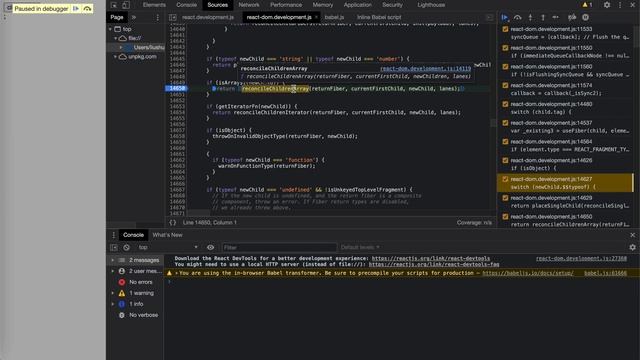Uncheck breakpoint react-dom.development.js:11550
640x360 pixels.
pyautogui.click(x=505, y=48)
